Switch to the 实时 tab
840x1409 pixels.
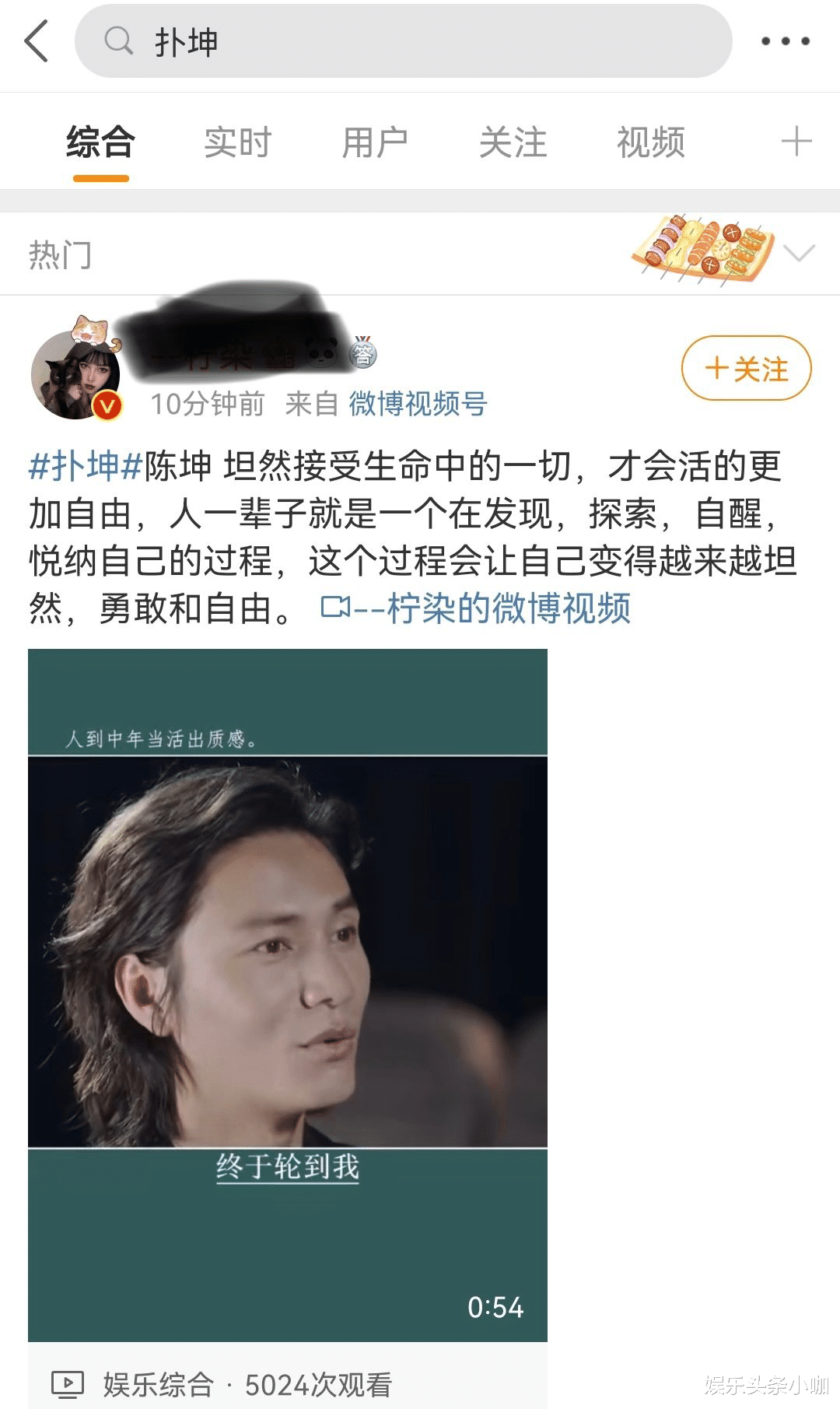click(x=238, y=142)
